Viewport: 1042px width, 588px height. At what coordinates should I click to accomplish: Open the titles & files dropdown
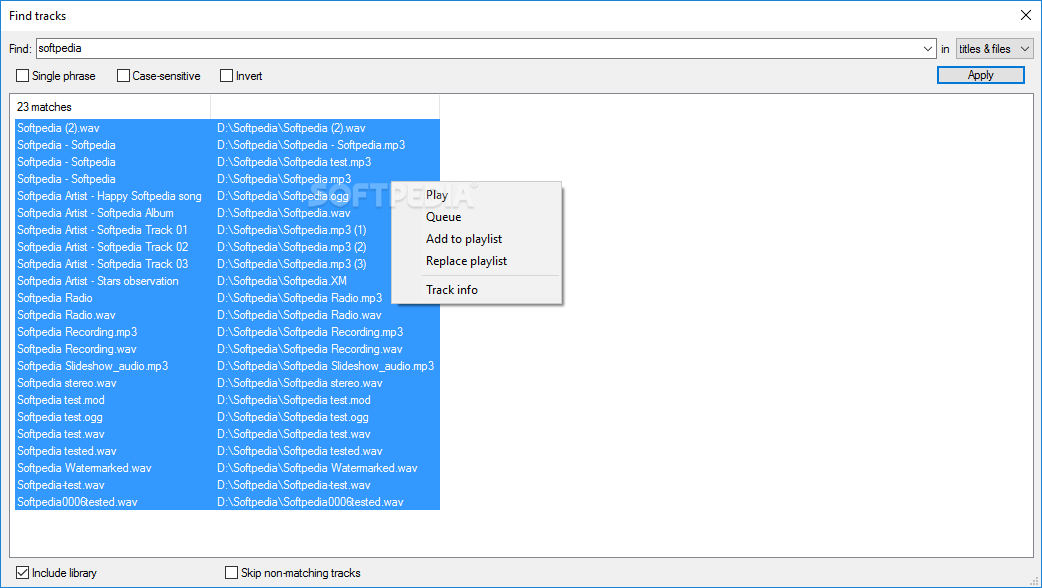pos(994,49)
